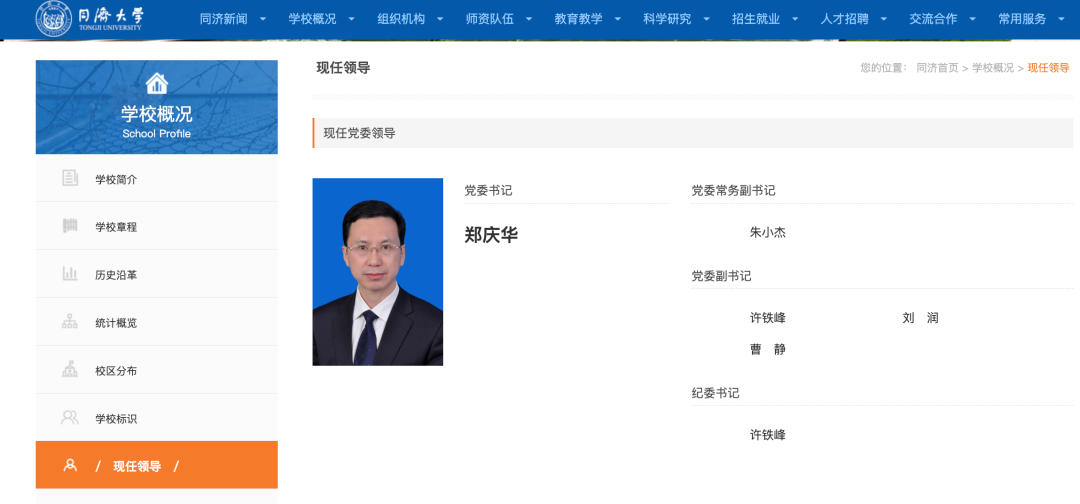This screenshot has height=504, width=1080.
Task: Expand the 招生就业 dropdown arrow
Action: coord(796,19)
